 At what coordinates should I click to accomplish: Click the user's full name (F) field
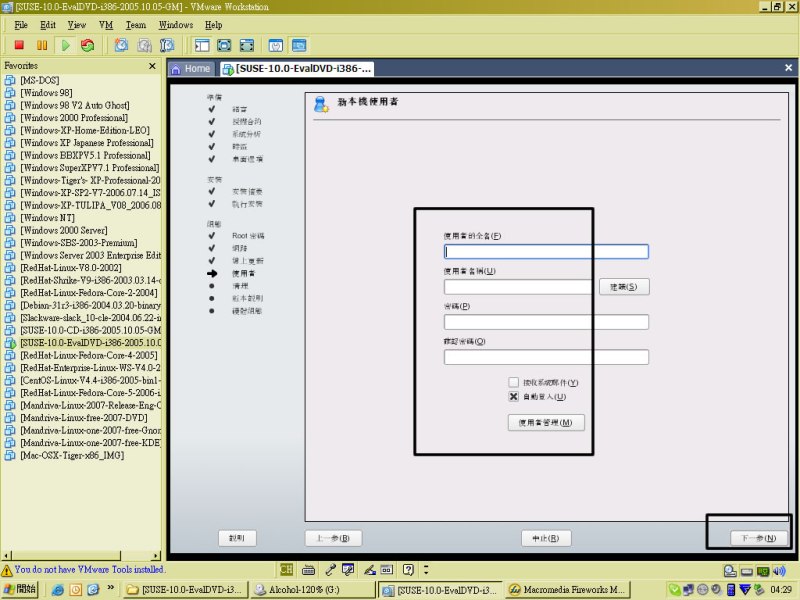pyautogui.click(x=546, y=252)
